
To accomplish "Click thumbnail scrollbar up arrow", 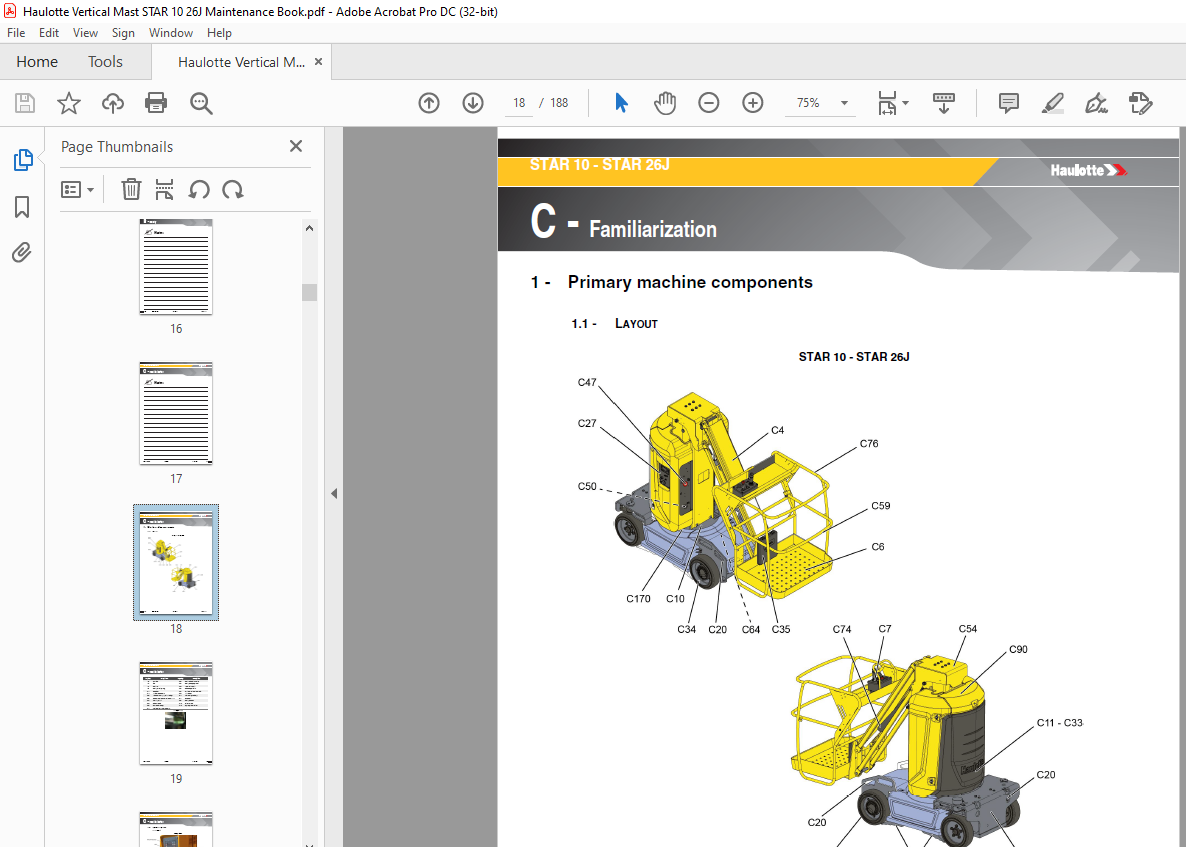I will click(309, 228).
